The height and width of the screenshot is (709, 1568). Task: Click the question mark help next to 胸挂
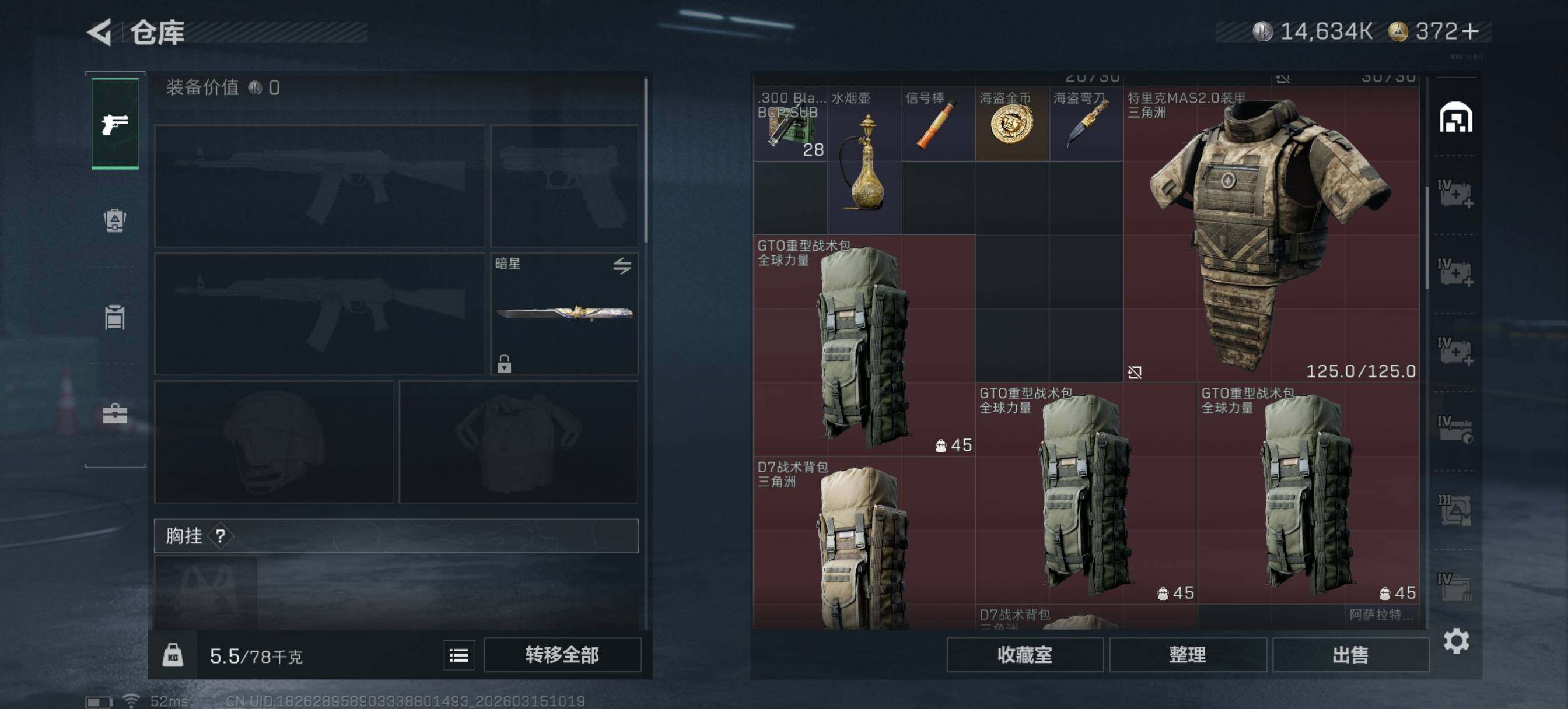[220, 536]
